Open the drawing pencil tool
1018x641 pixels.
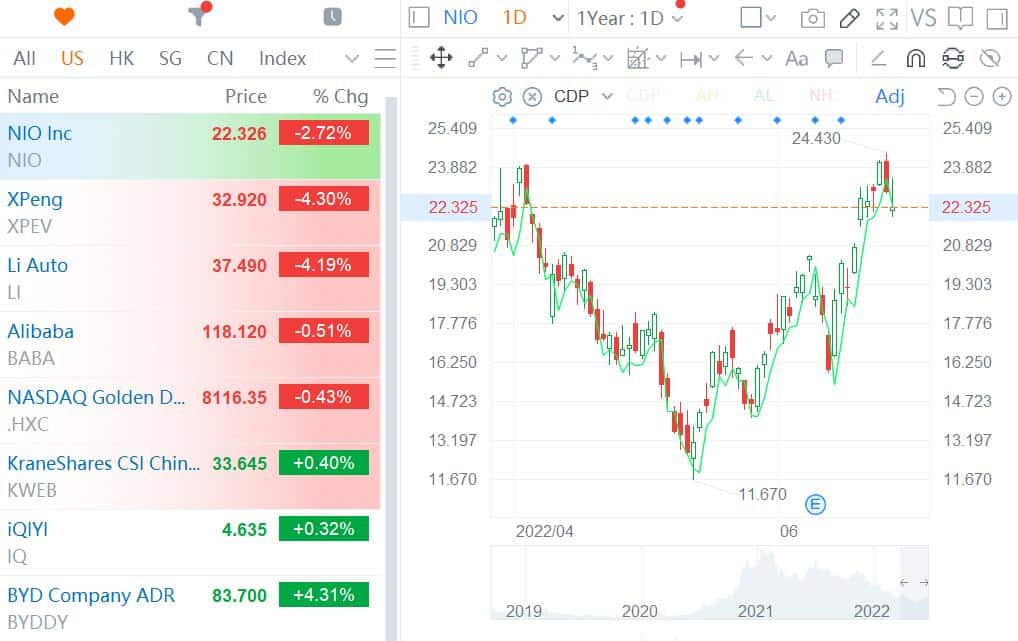(x=849, y=18)
